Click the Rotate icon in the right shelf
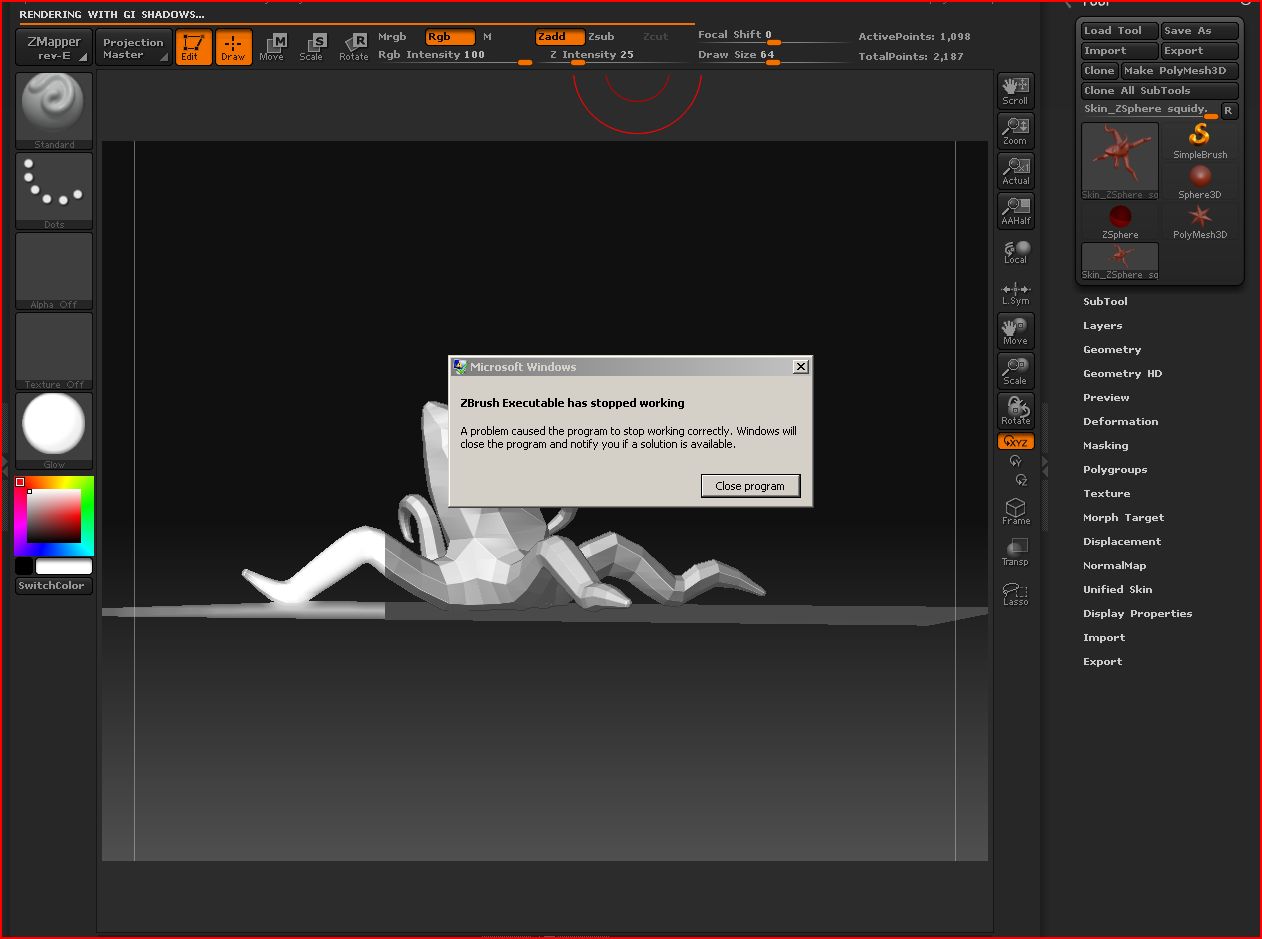 pyautogui.click(x=1016, y=411)
